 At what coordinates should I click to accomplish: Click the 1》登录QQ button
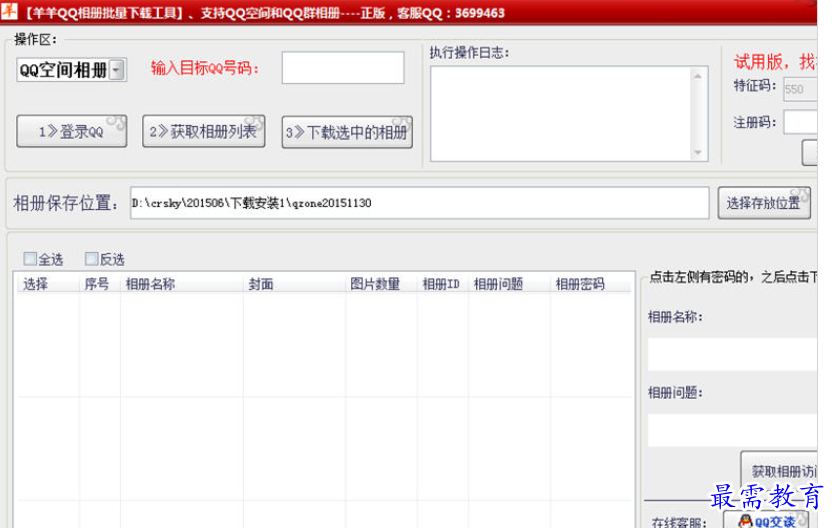(72, 131)
